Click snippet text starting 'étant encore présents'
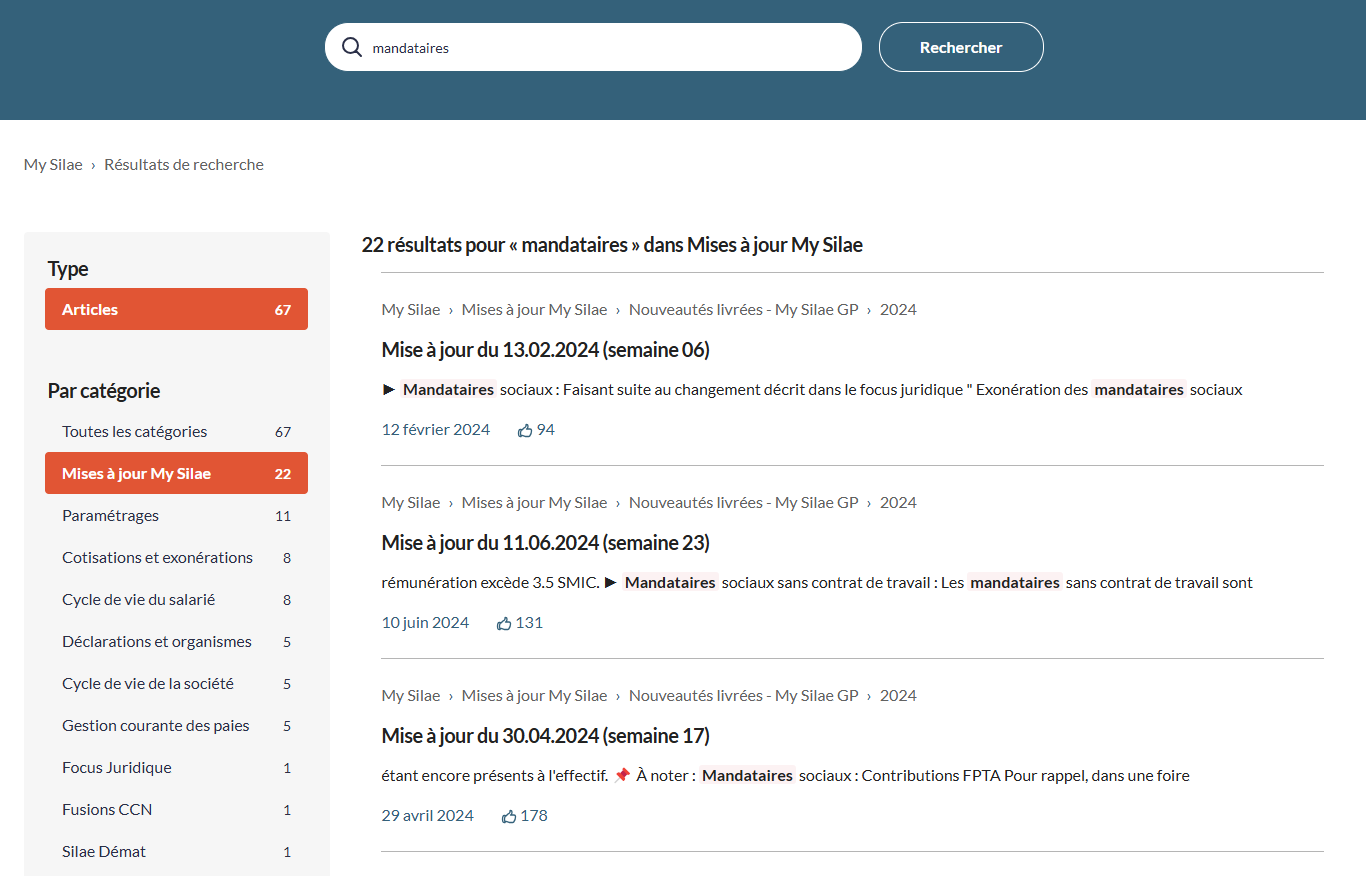The image size is (1366, 876). [x=786, y=776]
